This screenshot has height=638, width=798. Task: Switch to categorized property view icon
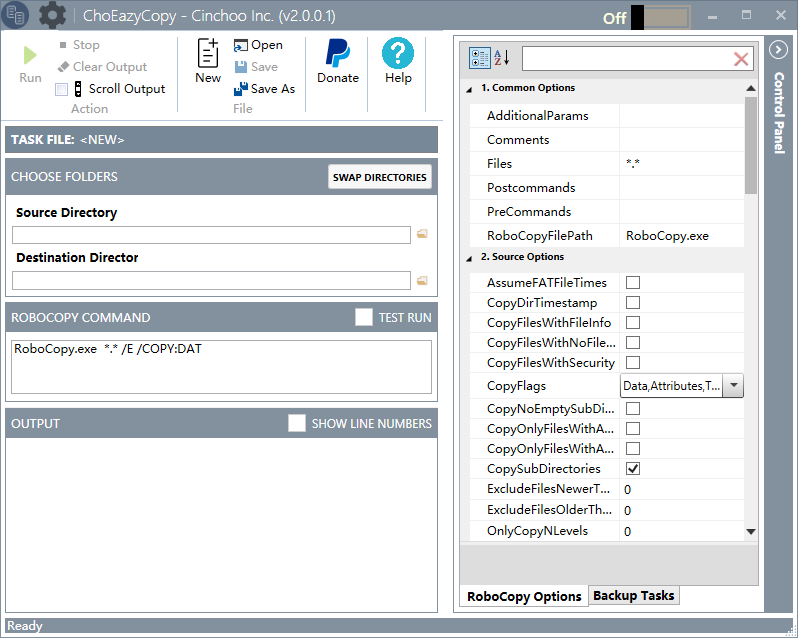click(x=479, y=58)
